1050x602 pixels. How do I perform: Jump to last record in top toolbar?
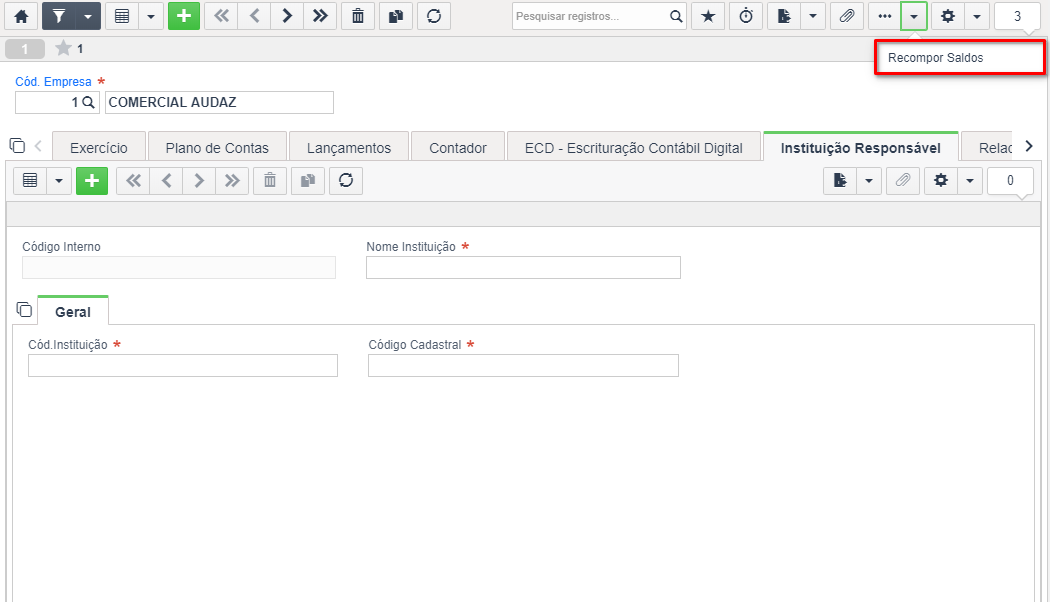click(x=320, y=16)
